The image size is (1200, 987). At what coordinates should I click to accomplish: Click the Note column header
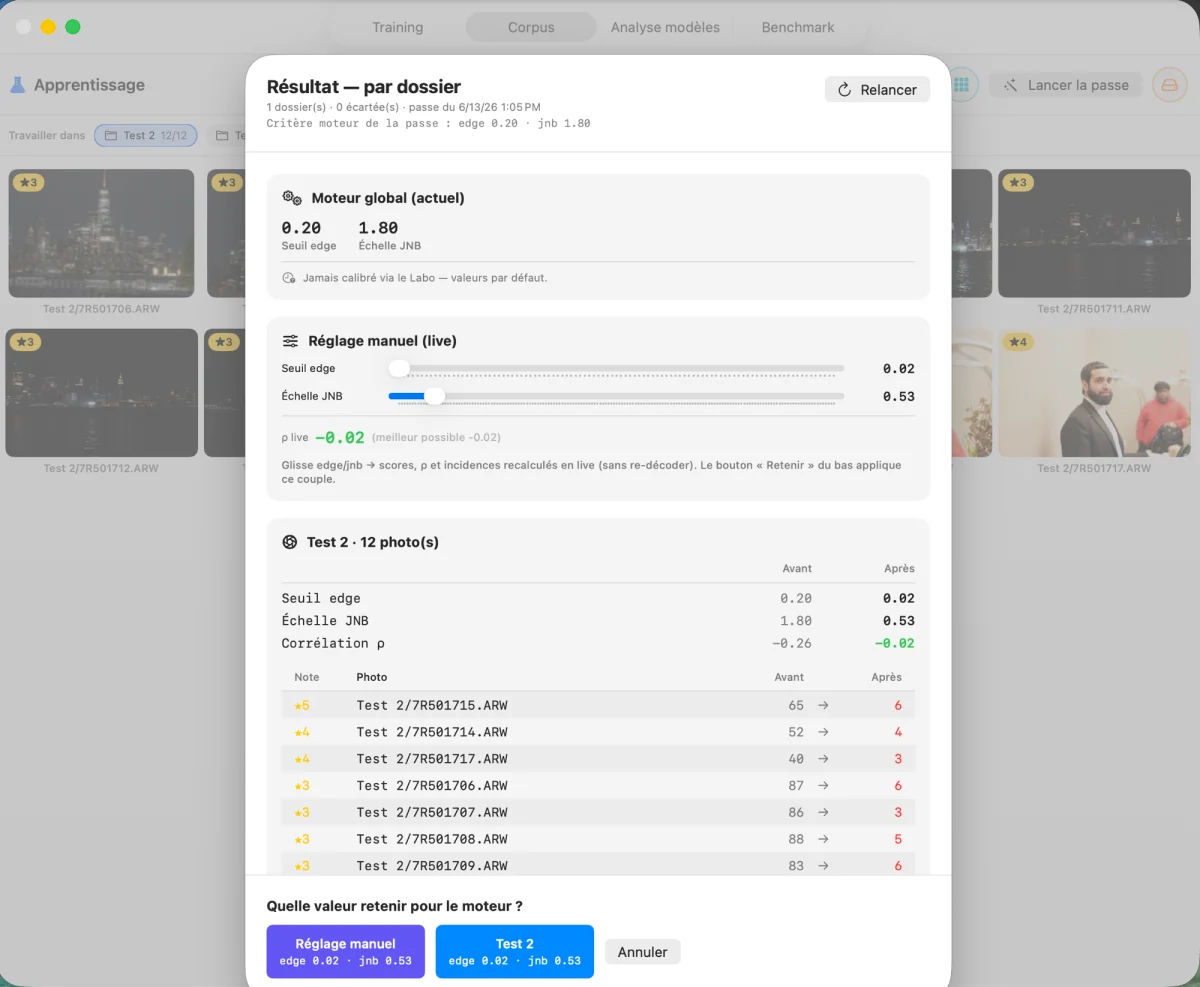(x=307, y=677)
